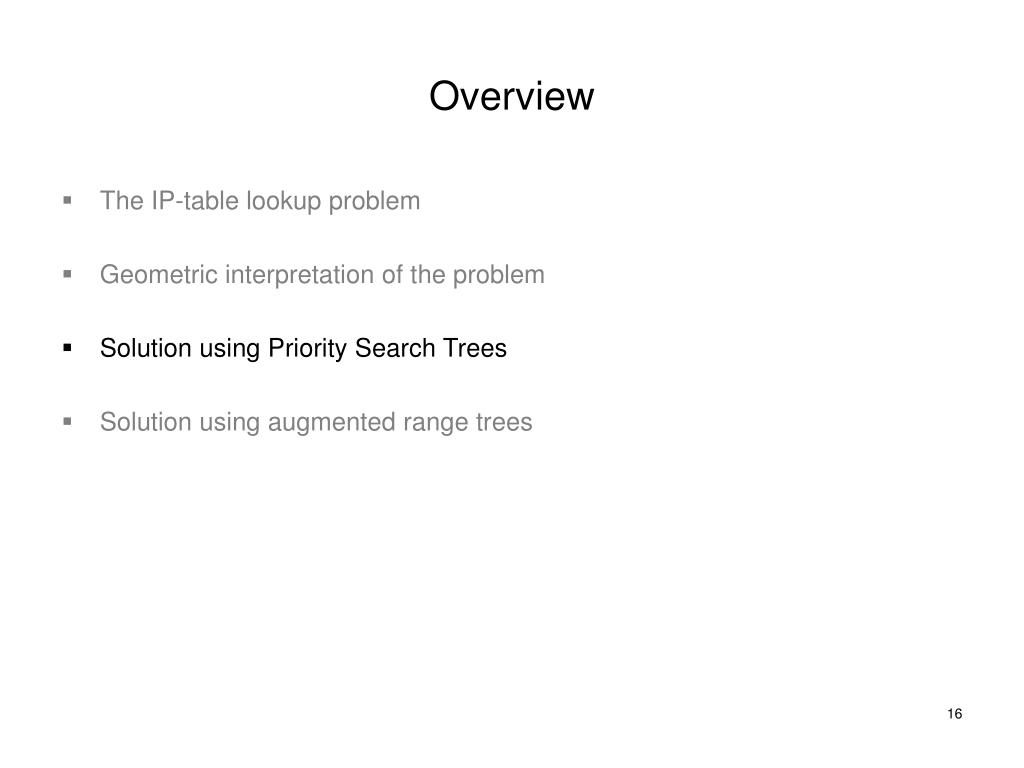The image size is (1024, 768).
Task: Click the word 'lookup' in the first bullet
Action: [284, 201]
